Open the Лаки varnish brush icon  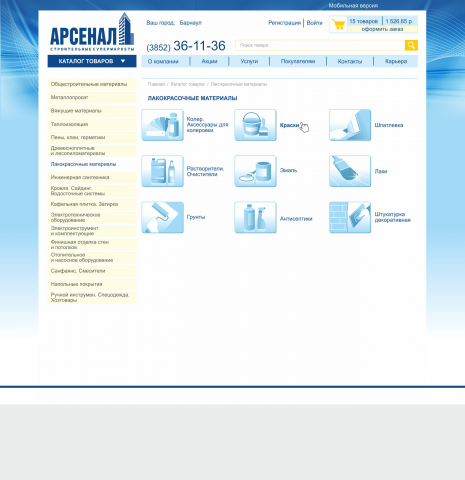pyautogui.click(x=350, y=171)
